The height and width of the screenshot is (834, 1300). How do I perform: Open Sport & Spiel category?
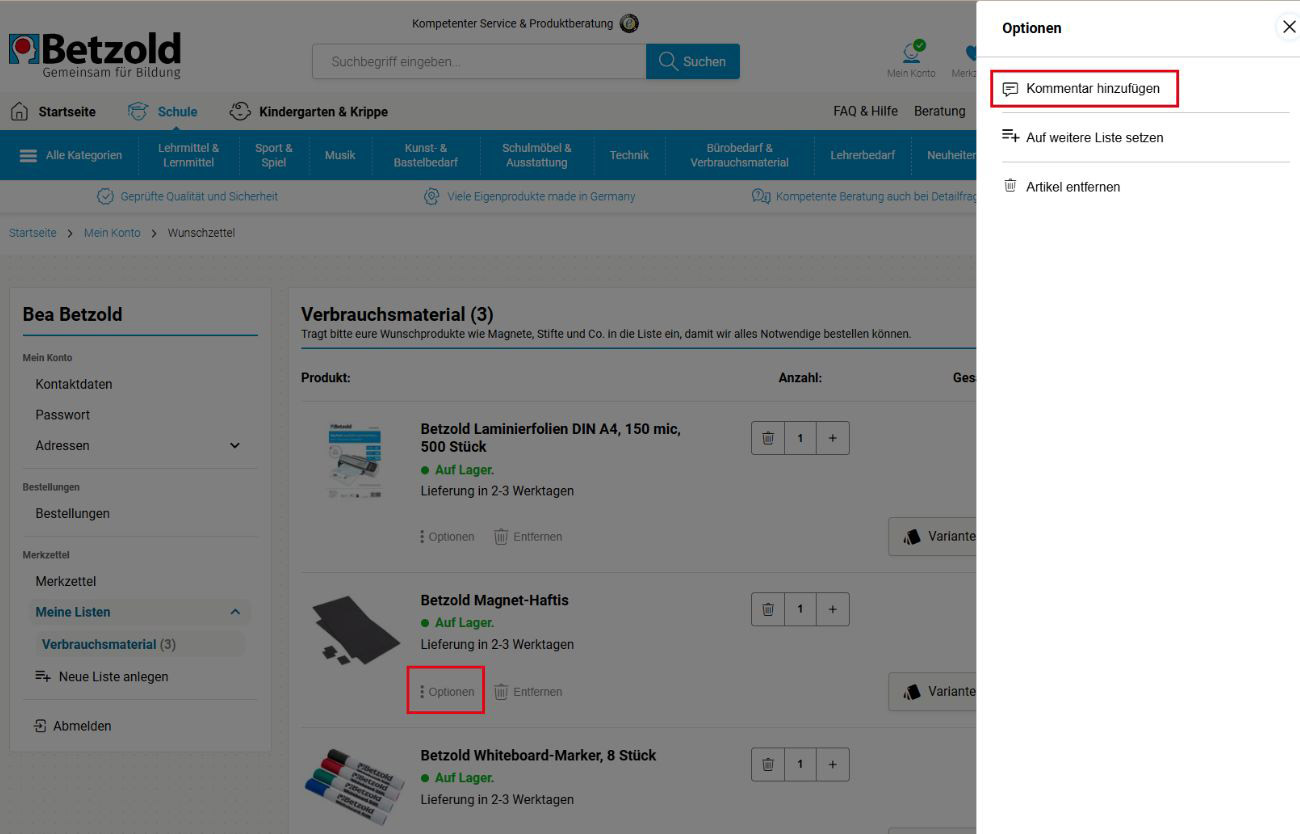pyautogui.click(x=274, y=155)
